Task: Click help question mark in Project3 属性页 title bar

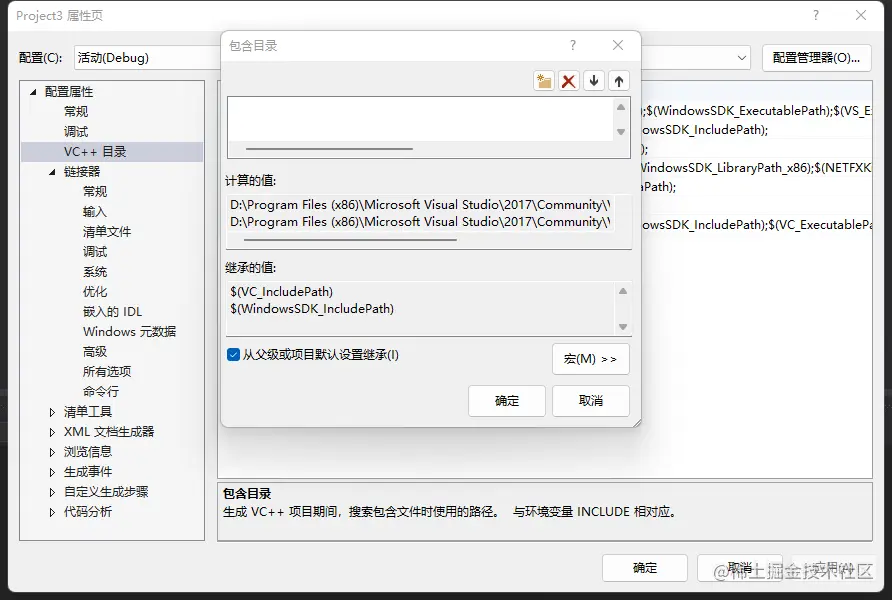Action: pos(816,15)
